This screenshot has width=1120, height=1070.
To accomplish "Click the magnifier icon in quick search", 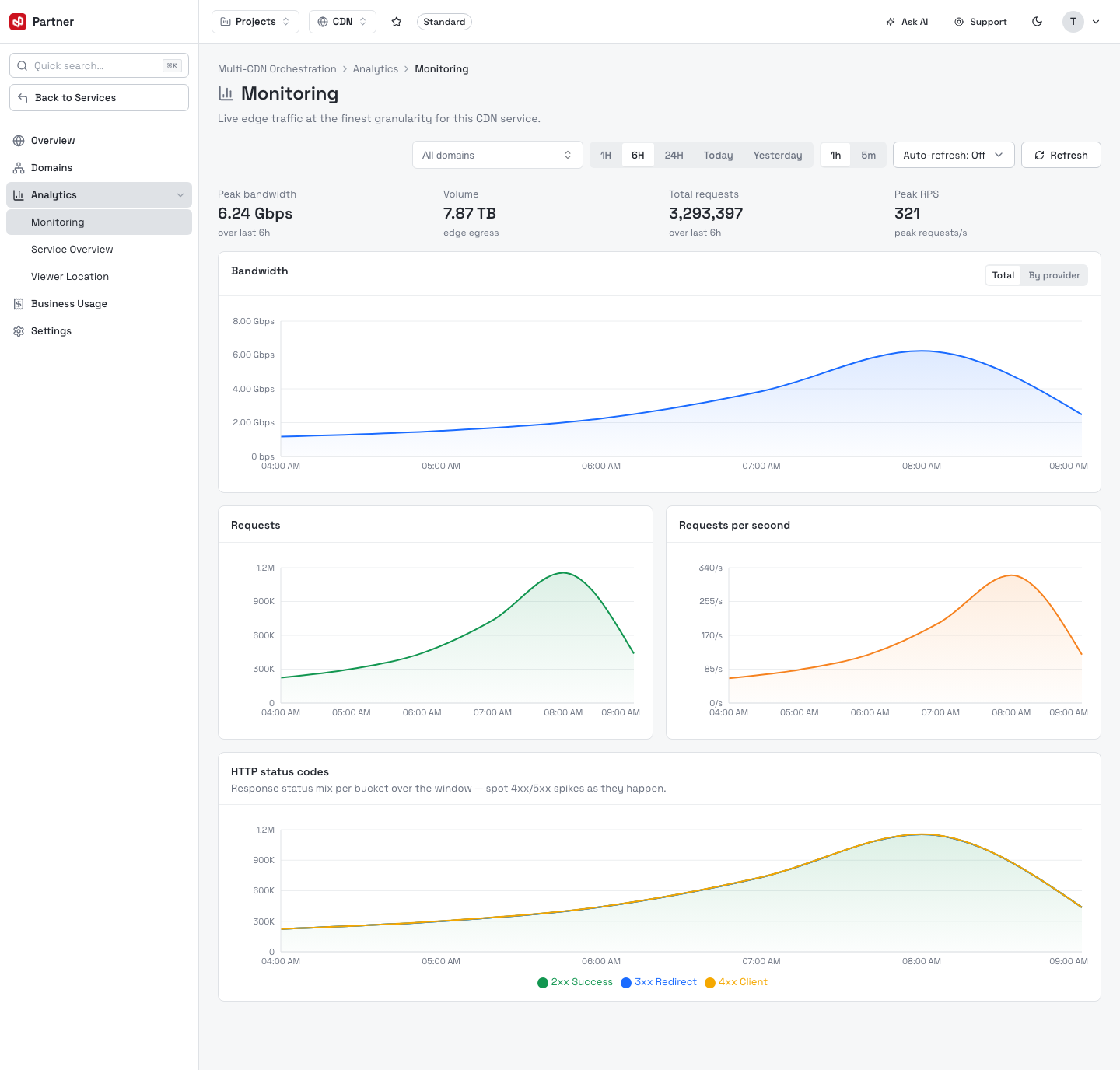I will [x=23, y=66].
